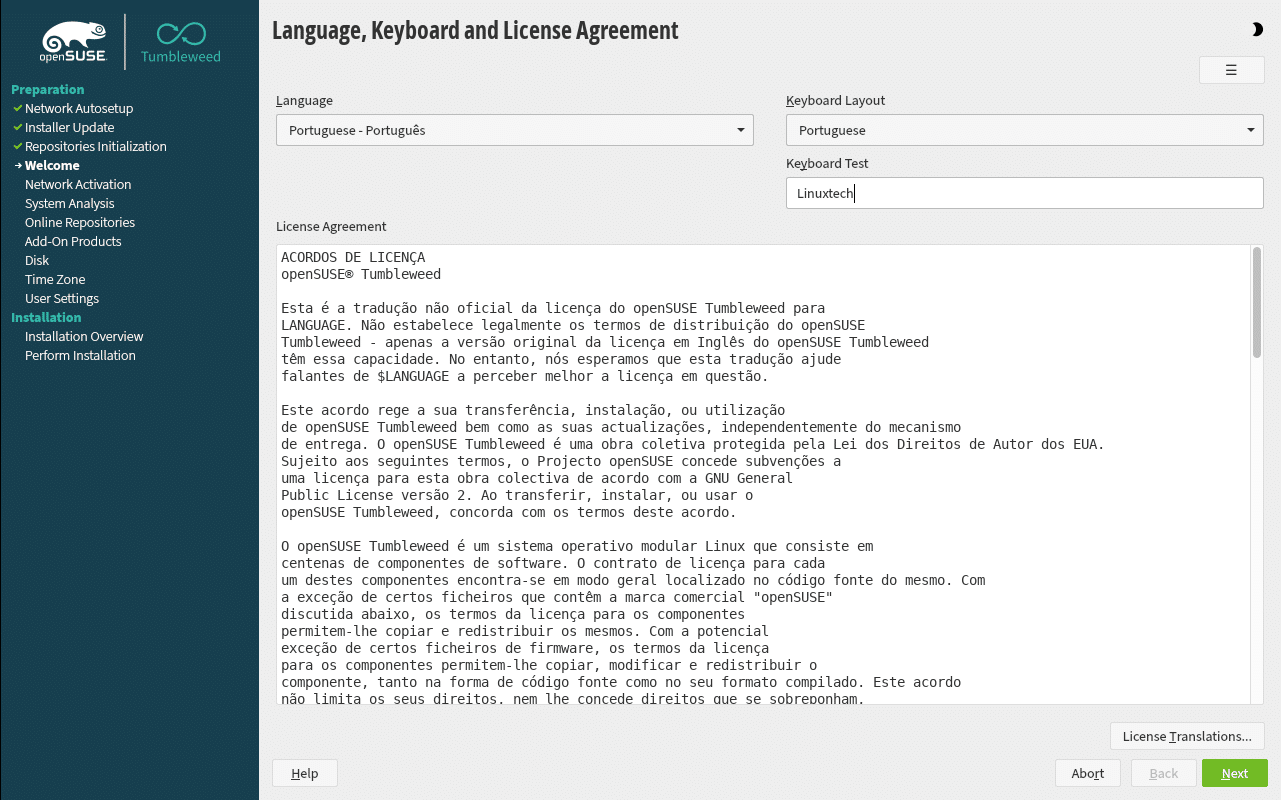Select the Time Zone step
This screenshot has width=1281, height=800.
tap(55, 279)
